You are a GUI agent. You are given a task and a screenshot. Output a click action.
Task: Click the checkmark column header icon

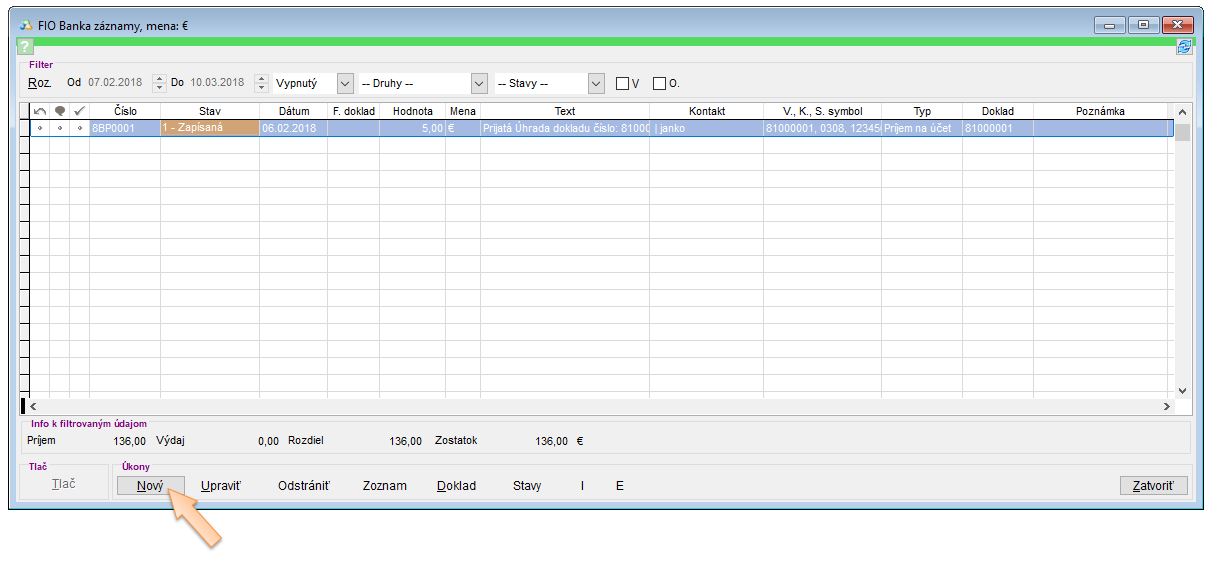click(79, 111)
